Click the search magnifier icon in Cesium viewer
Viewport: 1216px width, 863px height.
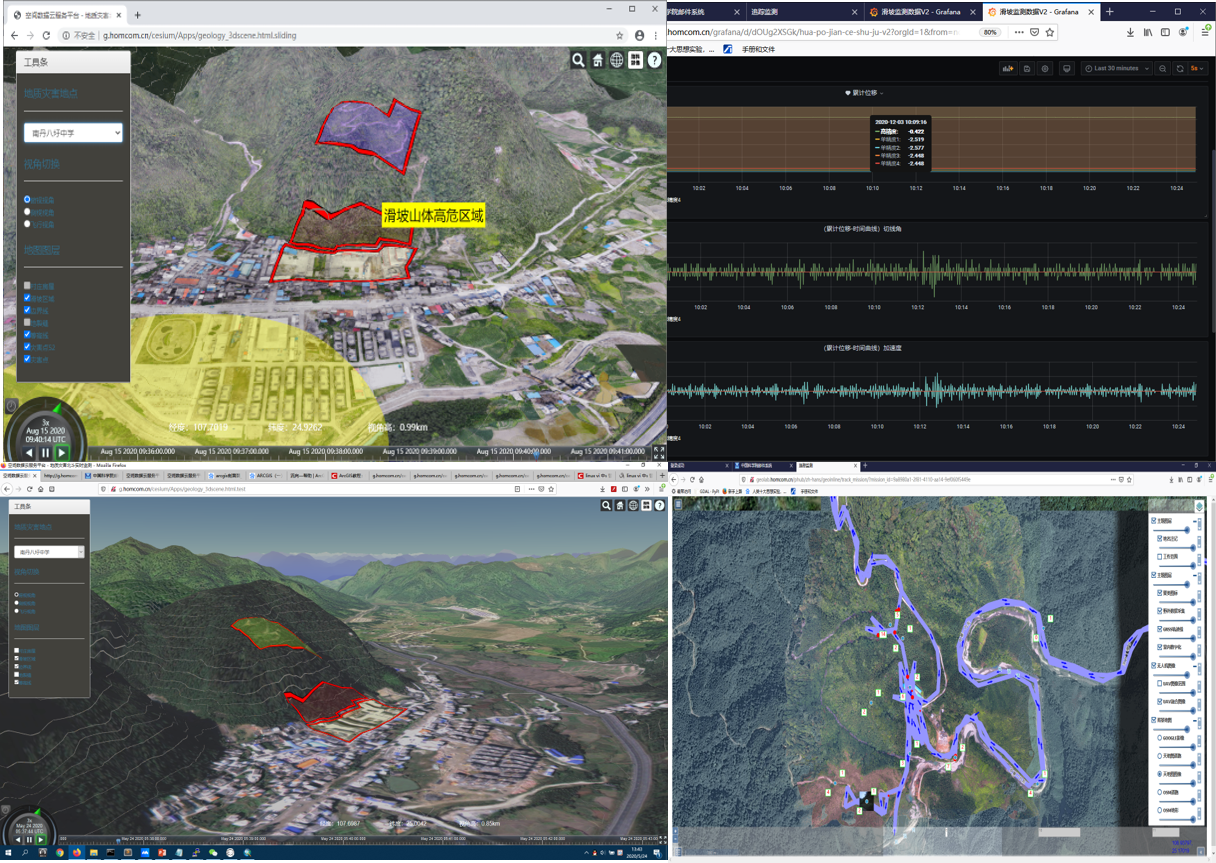578,61
